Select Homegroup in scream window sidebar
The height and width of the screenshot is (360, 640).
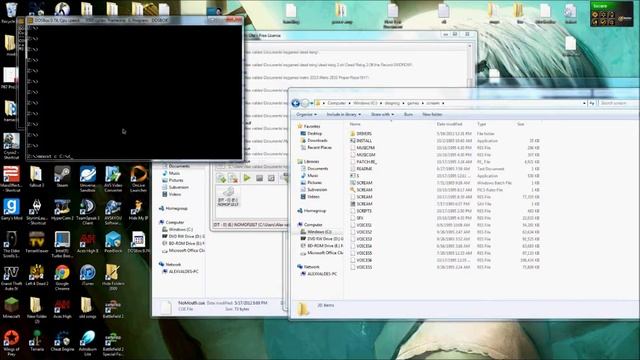[x=315, y=211]
